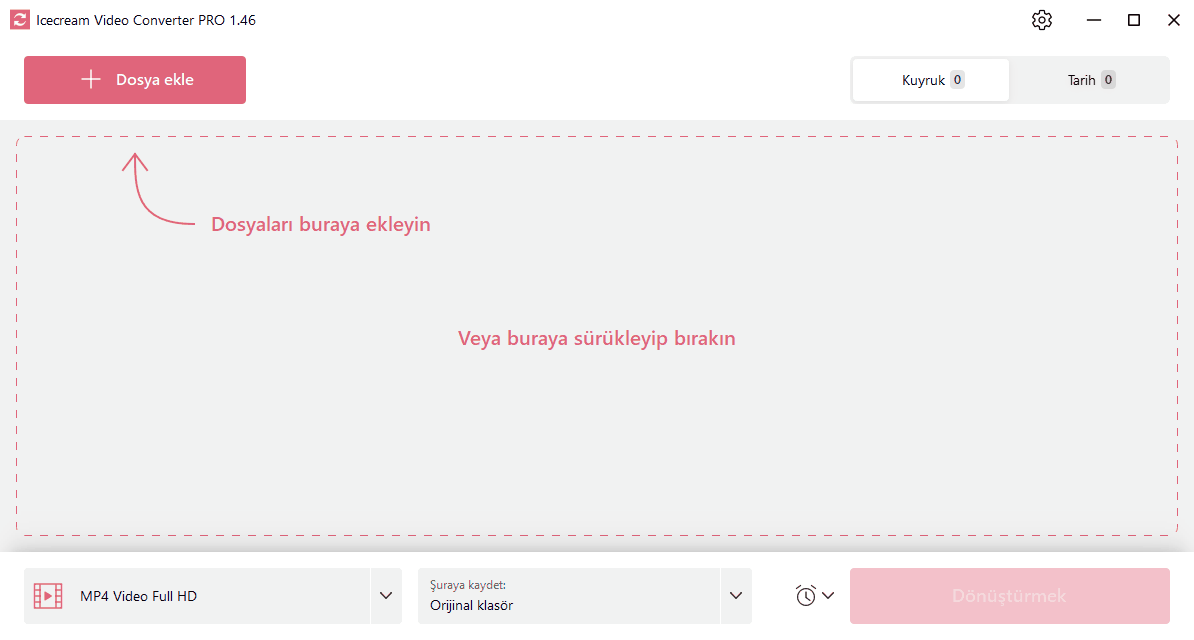1194x640 pixels.
Task: Click the Veya buraya sürükleyip bırakın drop area
Action: click(596, 338)
